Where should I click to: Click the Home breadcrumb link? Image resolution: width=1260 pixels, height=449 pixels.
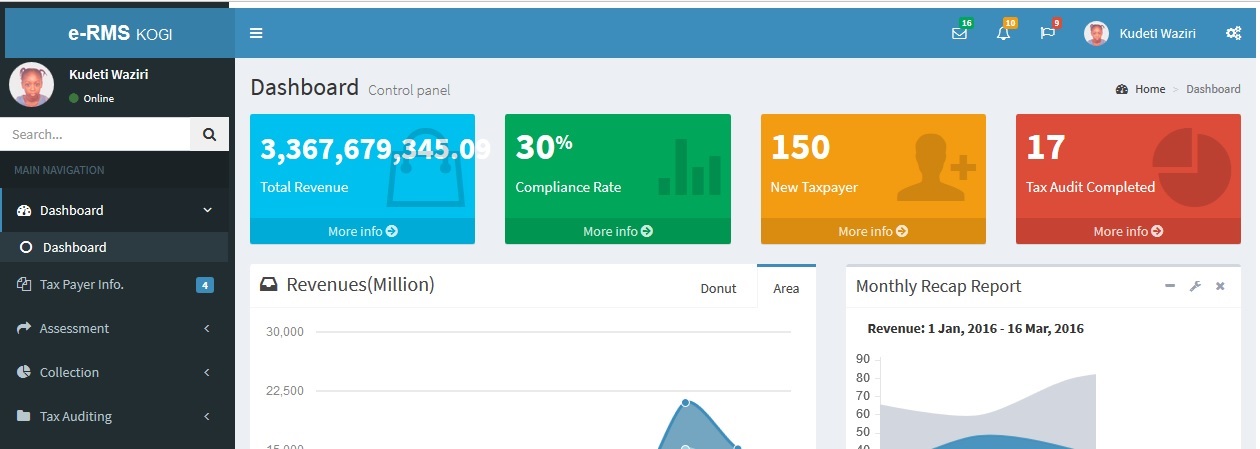(1149, 89)
